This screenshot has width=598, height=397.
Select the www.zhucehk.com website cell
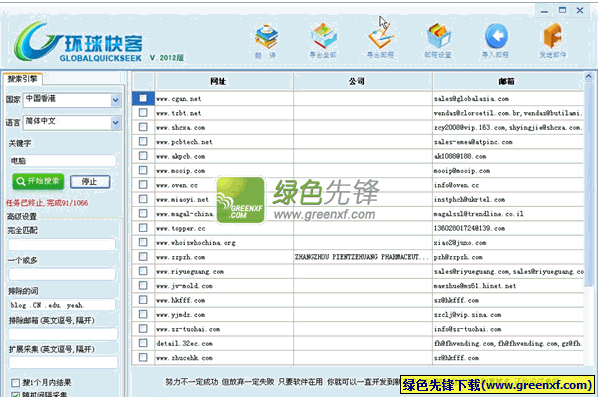pos(224,358)
